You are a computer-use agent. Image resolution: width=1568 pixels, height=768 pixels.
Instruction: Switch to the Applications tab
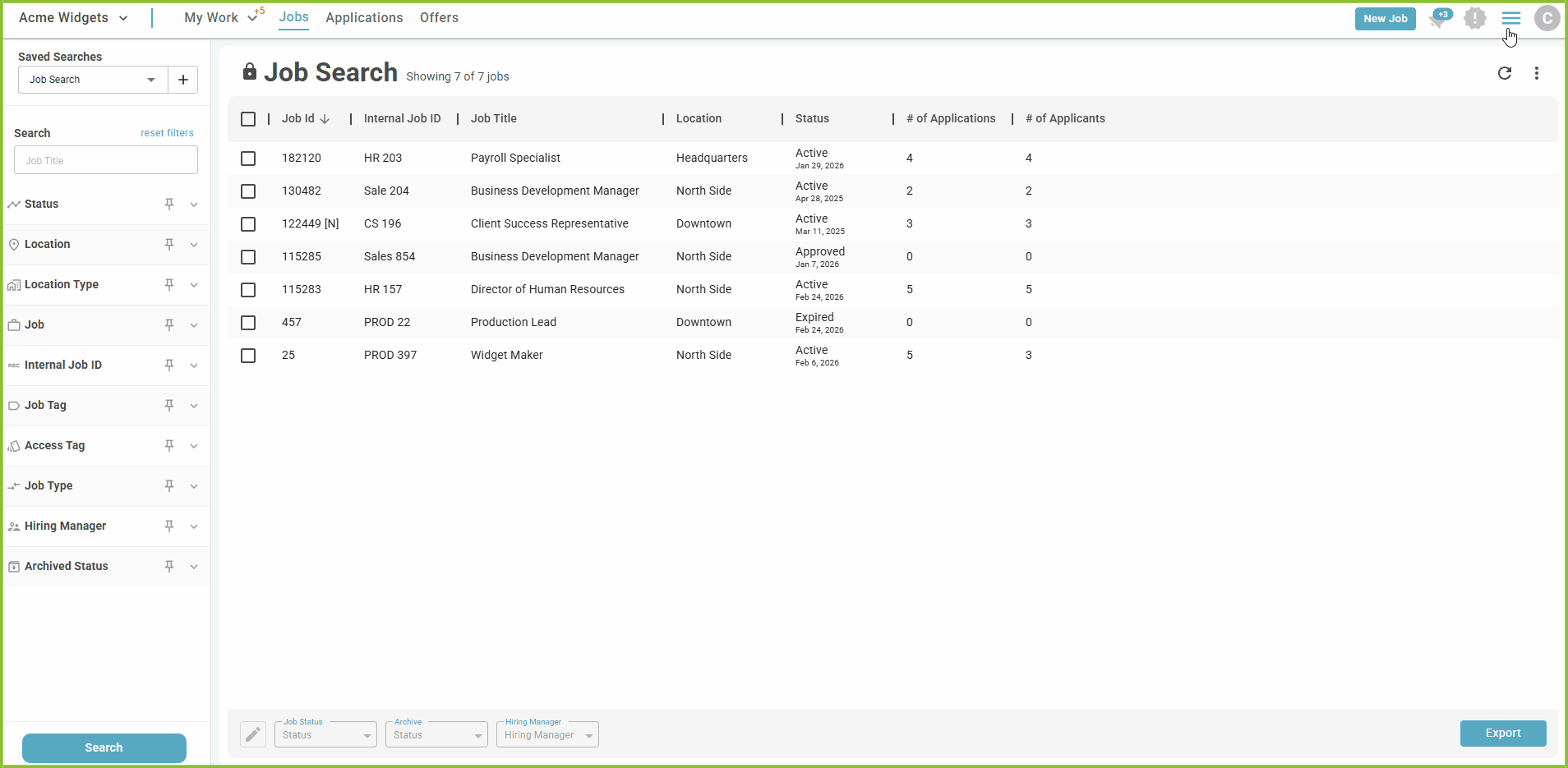click(x=364, y=18)
